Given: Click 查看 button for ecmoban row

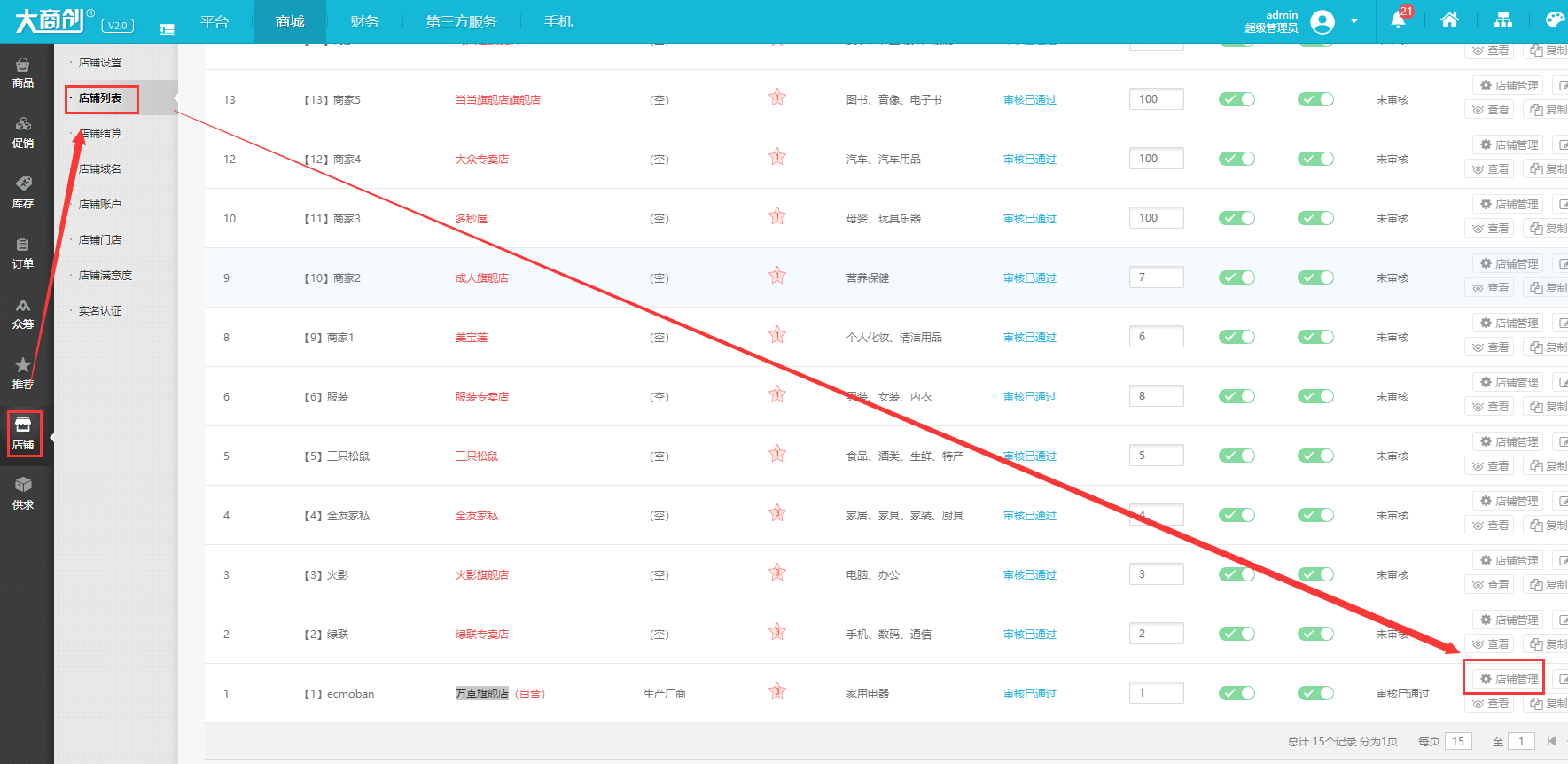Looking at the screenshot, I should (1490, 704).
